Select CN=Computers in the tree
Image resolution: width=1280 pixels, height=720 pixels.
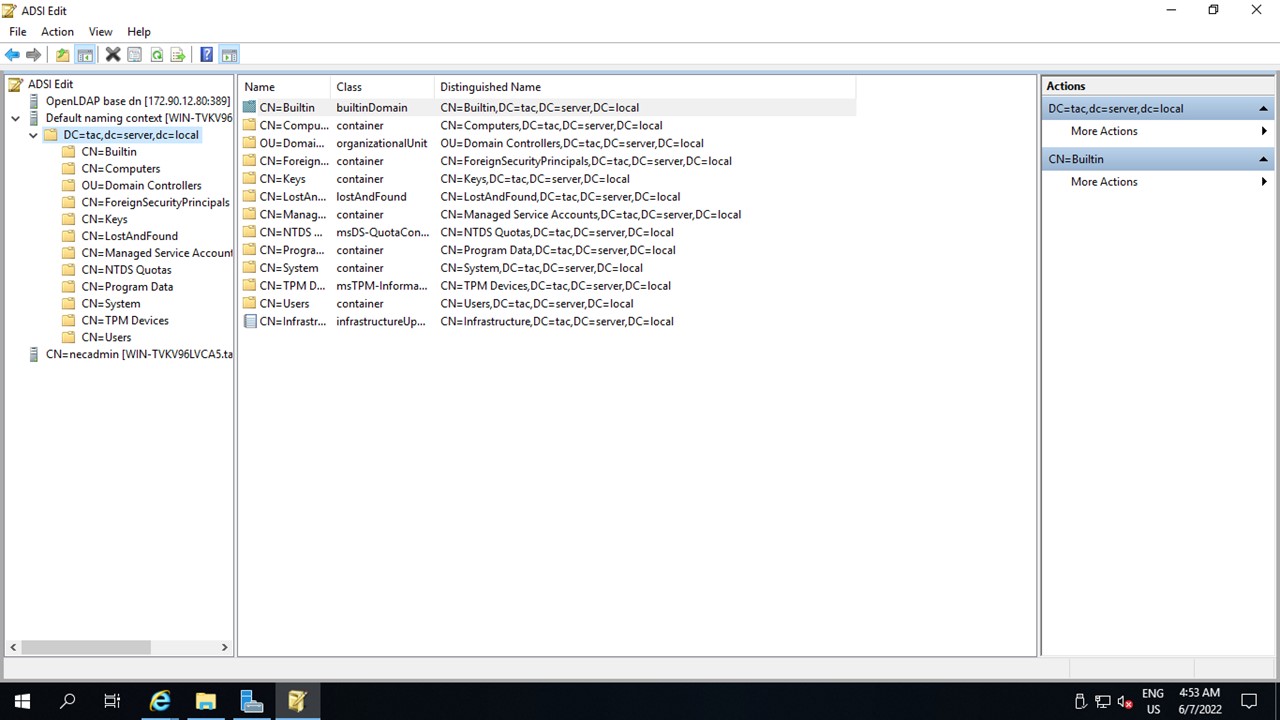pyautogui.click(x=121, y=169)
